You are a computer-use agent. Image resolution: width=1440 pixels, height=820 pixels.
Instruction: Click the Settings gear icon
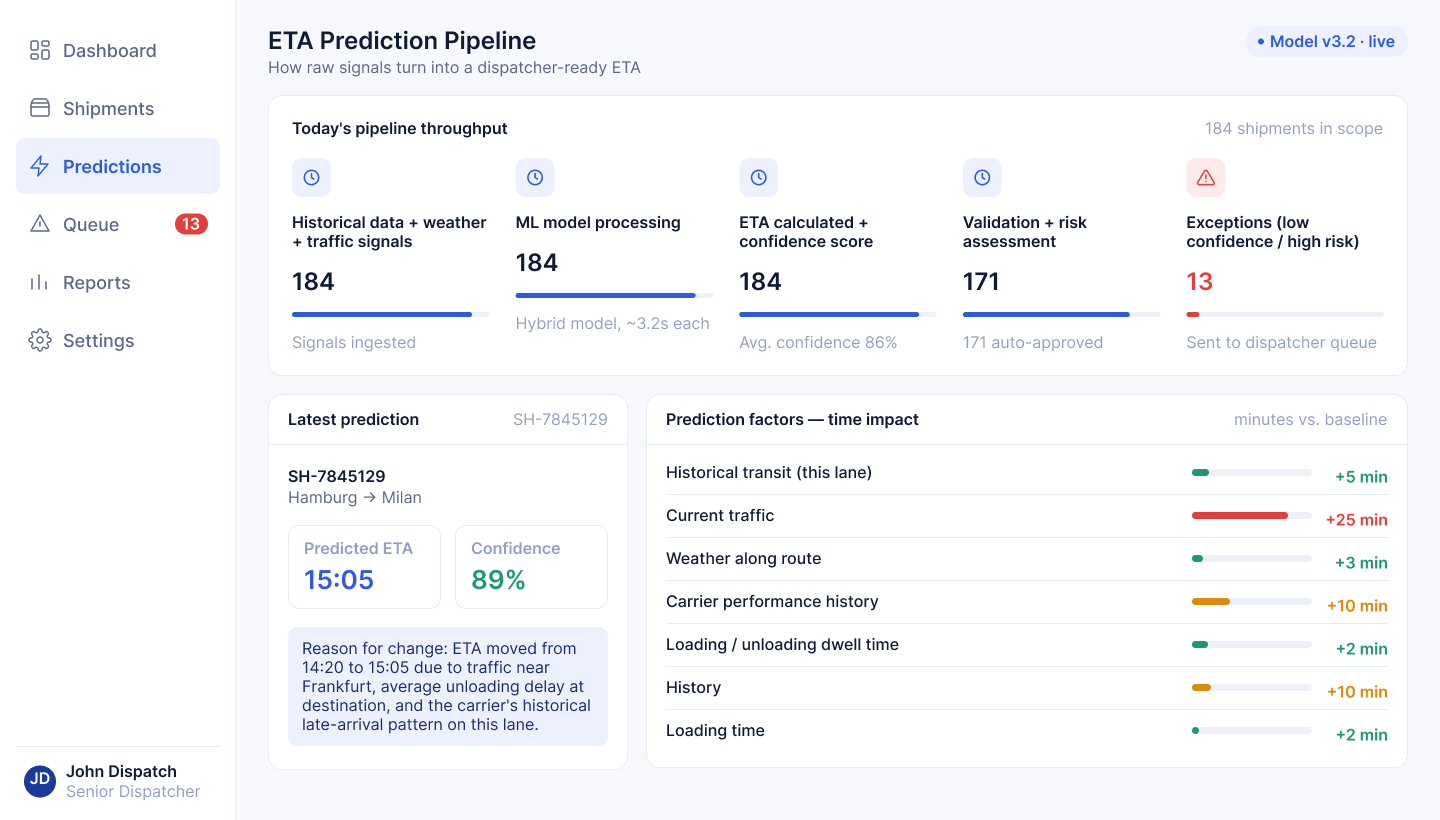click(x=40, y=340)
